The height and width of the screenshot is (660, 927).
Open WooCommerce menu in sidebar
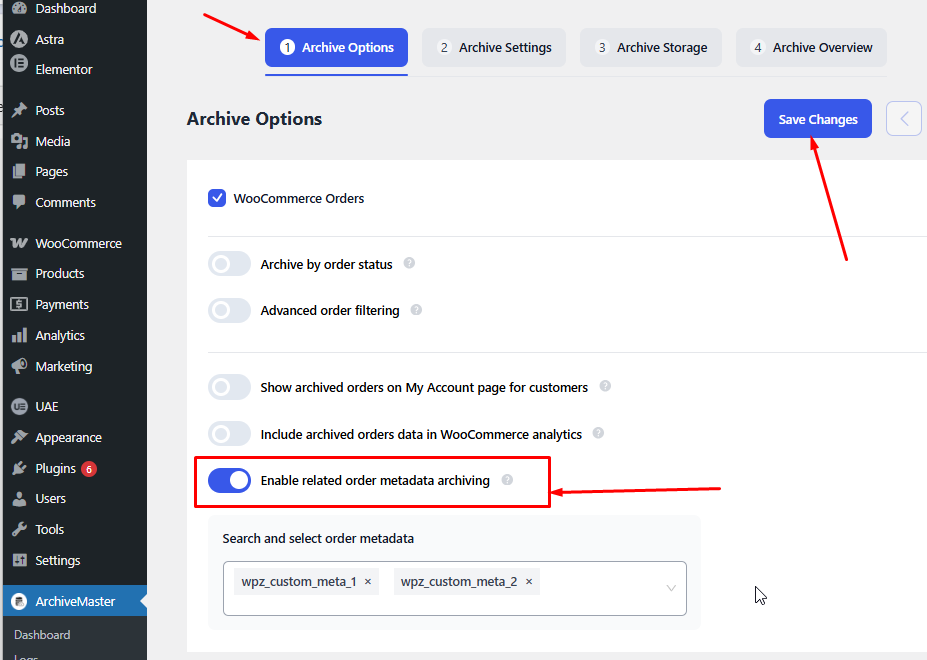[75, 243]
